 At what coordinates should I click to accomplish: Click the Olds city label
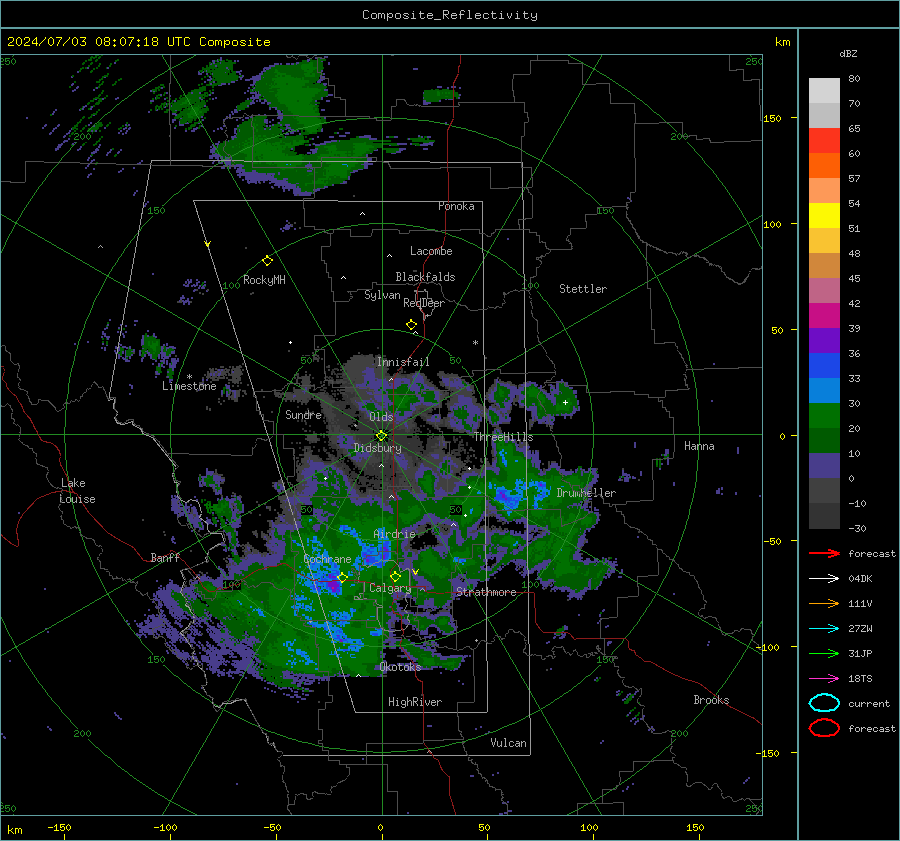coord(381,417)
